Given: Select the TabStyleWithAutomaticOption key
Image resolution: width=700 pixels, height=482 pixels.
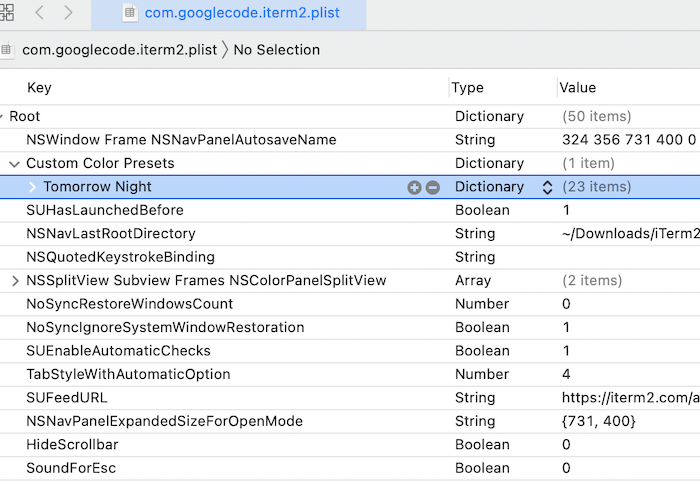Looking at the screenshot, I should click(x=128, y=374).
